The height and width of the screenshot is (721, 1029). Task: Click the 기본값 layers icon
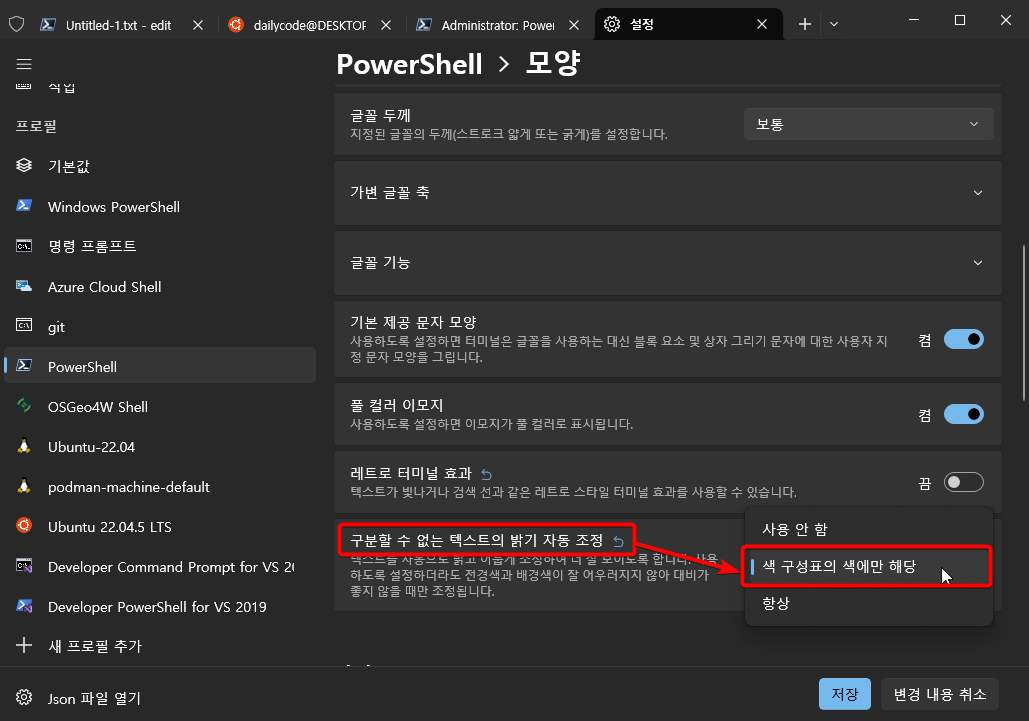coord(24,165)
